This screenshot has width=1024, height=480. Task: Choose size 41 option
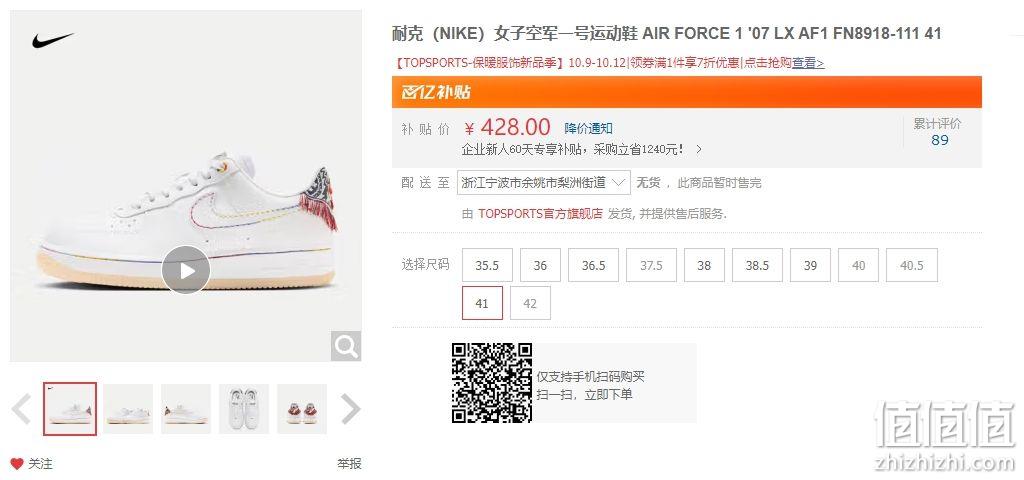coord(482,303)
